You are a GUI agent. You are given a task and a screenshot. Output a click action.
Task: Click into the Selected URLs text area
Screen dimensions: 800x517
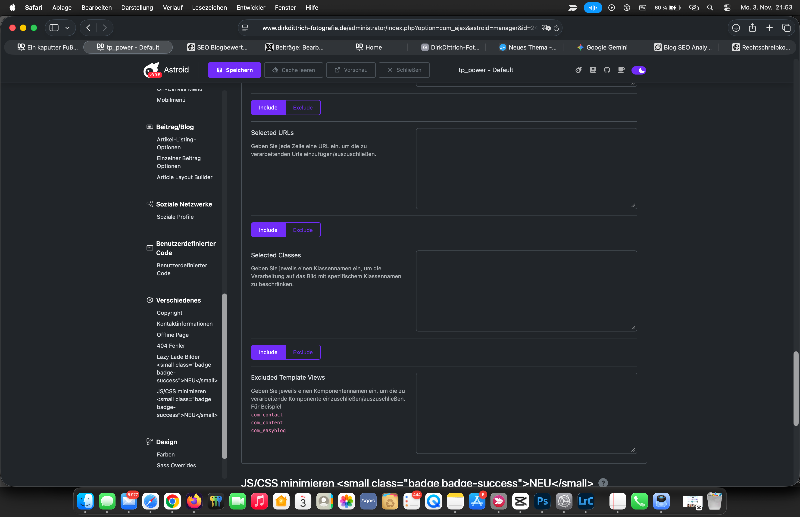525,167
